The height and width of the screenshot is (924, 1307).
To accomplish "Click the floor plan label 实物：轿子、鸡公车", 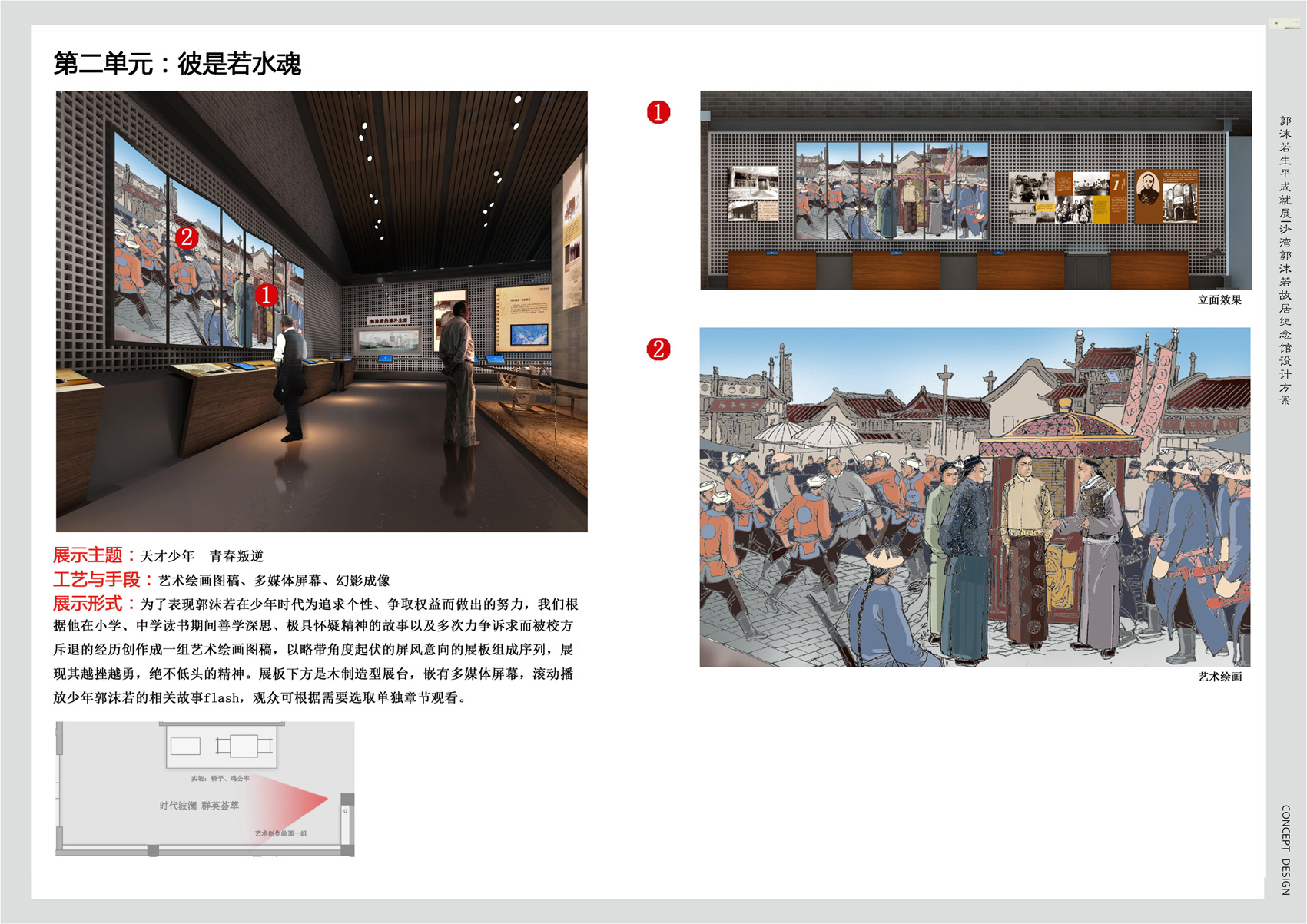I will coord(221,779).
